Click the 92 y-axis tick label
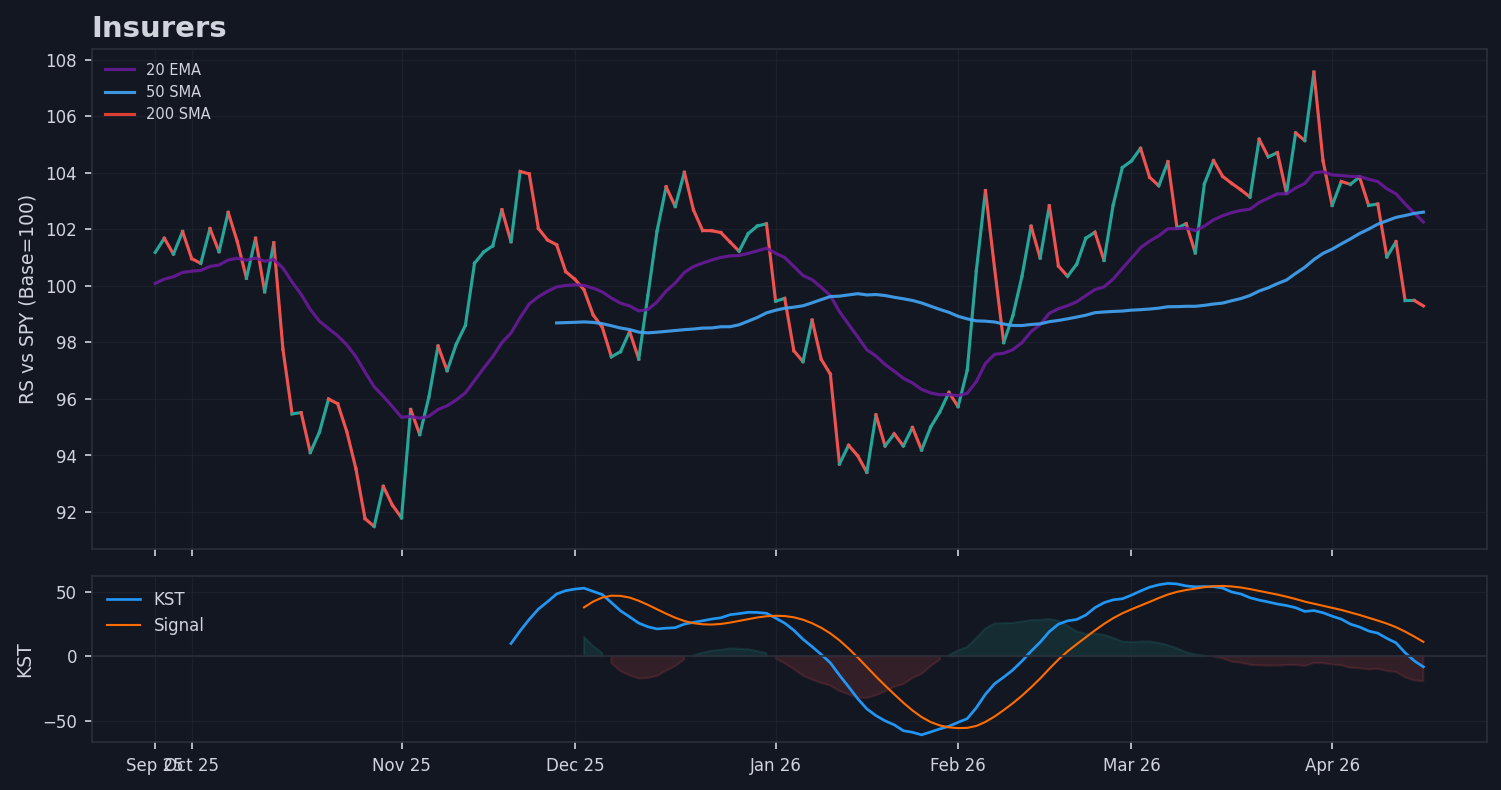Viewport: 1501px width, 790px height. pos(70,513)
